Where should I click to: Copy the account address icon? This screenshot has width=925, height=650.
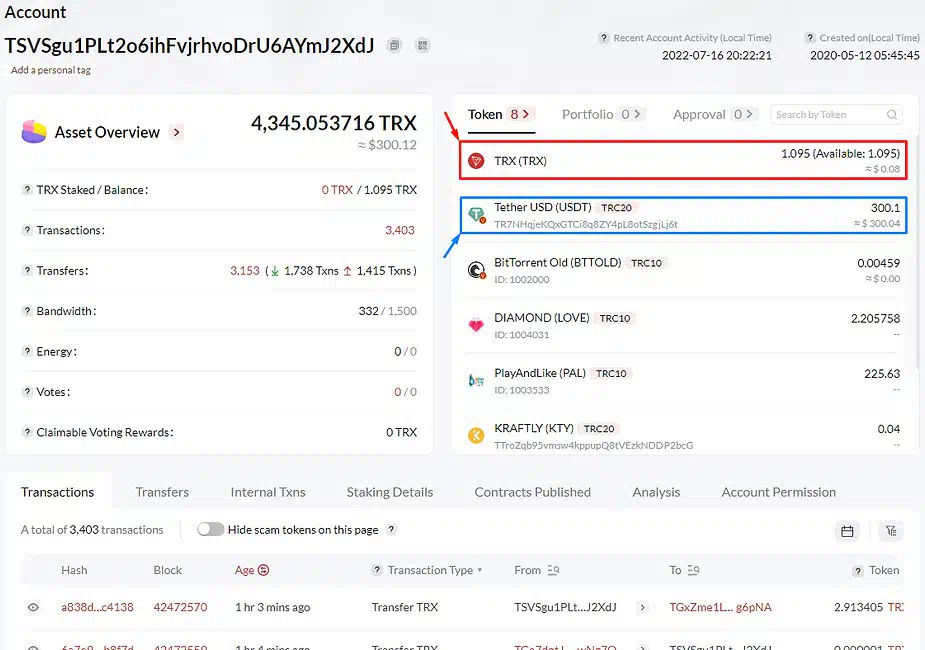pos(395,45)
